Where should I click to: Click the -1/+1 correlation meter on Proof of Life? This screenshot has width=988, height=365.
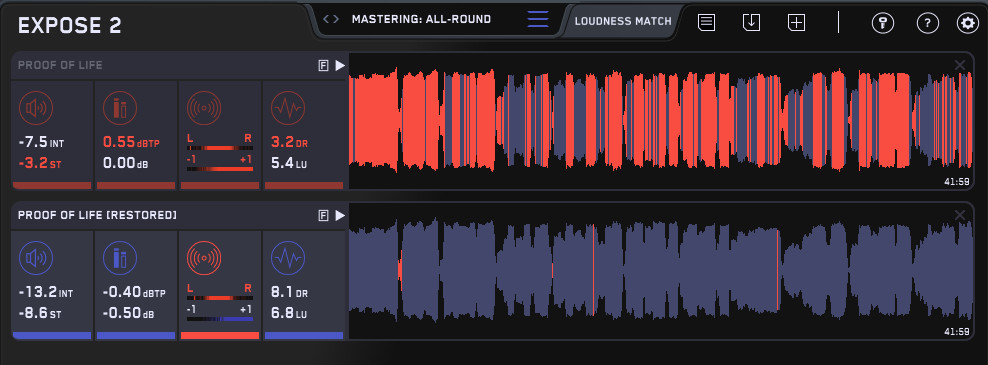tap(220, 169)
